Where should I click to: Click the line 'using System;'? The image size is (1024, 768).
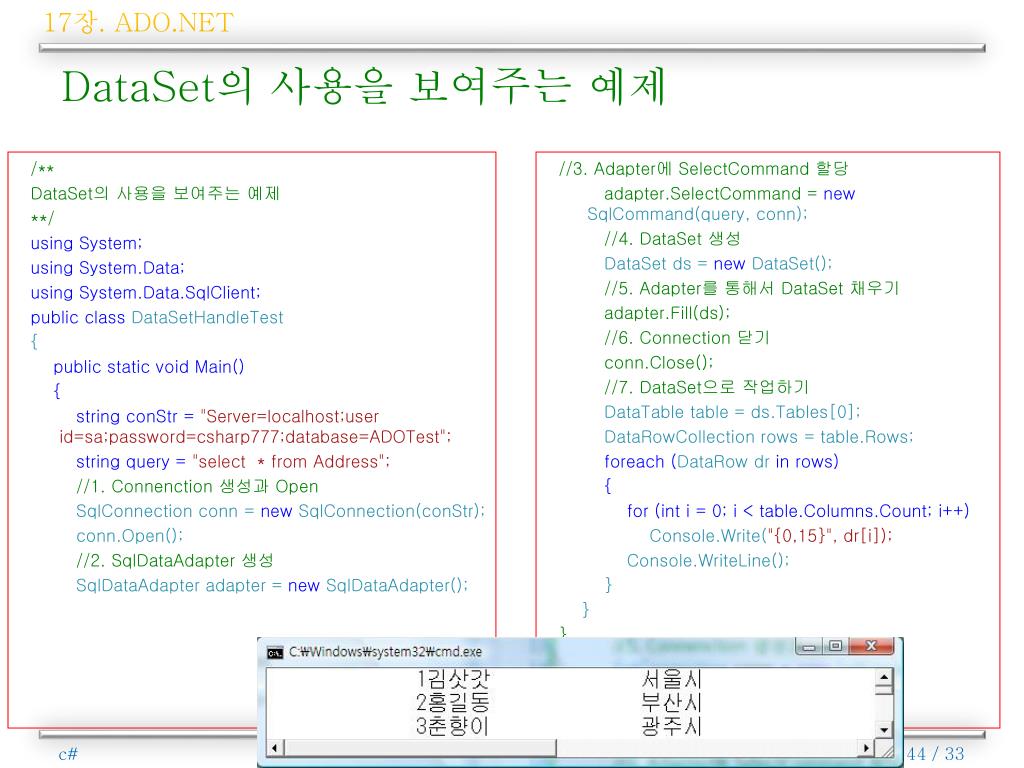coord(86,244)
